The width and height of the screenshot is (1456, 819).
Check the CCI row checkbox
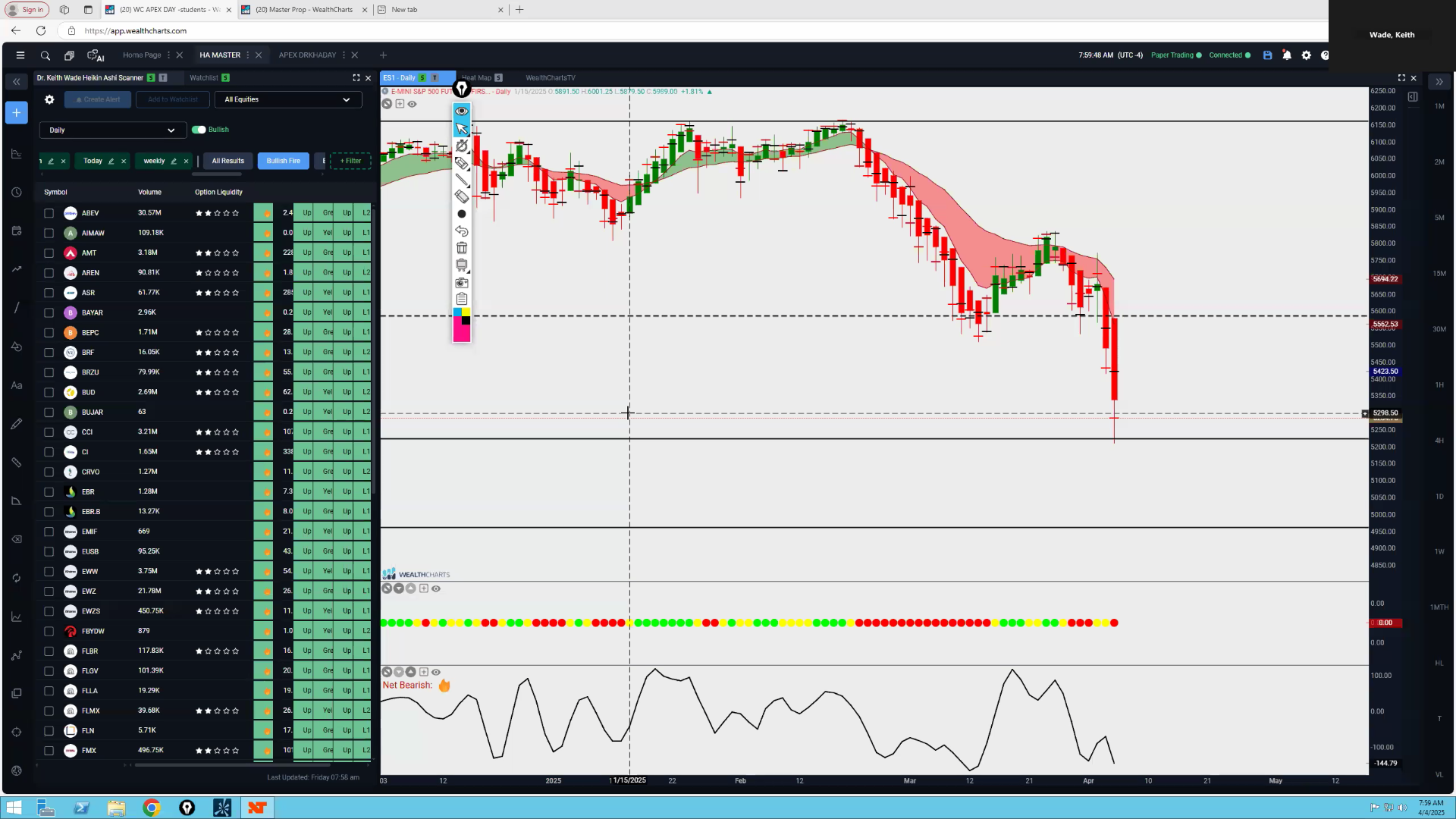pyautogui.click(x=49, y=432)
